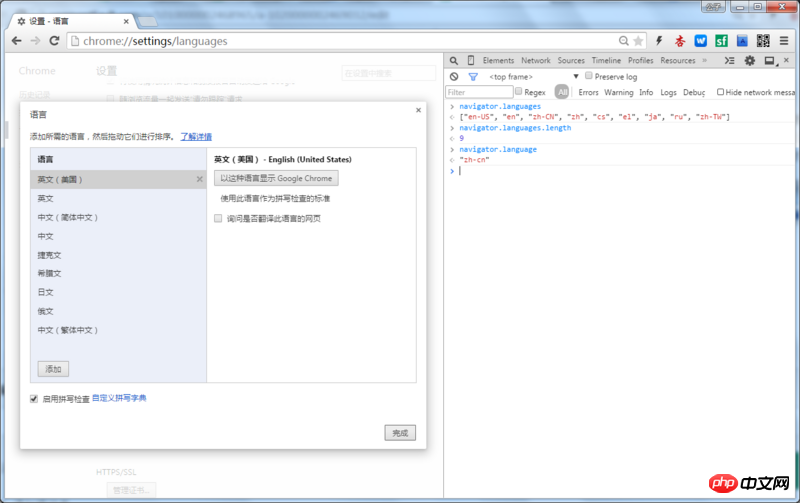Expand the navigator.languages array output
The width and height of the screenshot is (800, 503).
594,117
